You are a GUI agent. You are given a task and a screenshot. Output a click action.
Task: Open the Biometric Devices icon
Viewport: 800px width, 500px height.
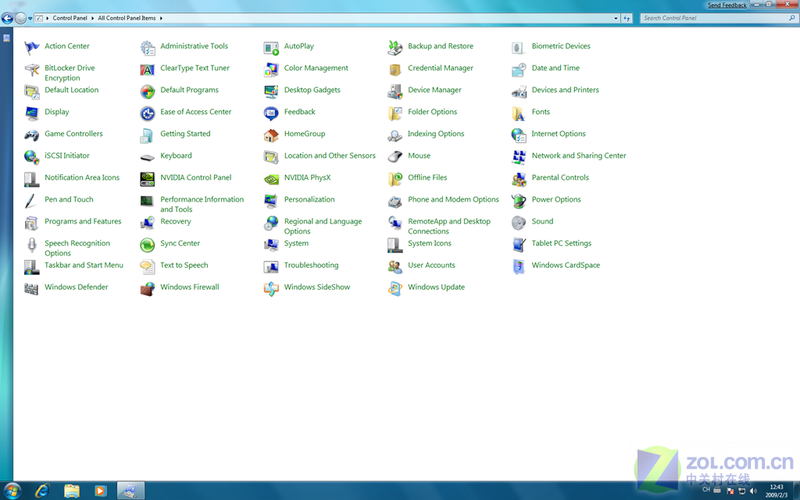click(518, 48)
